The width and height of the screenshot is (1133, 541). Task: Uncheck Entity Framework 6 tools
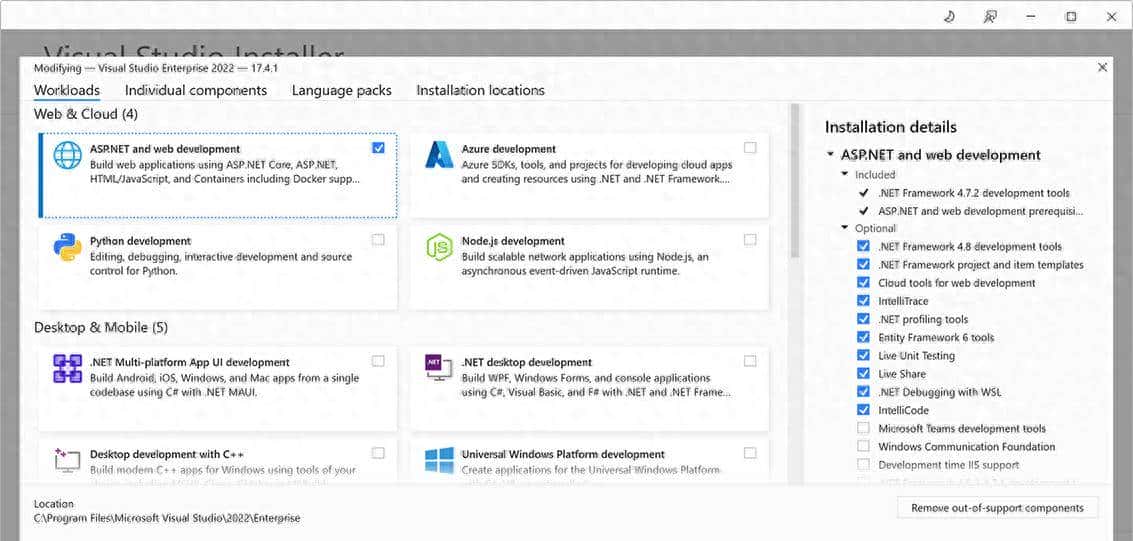863,337
